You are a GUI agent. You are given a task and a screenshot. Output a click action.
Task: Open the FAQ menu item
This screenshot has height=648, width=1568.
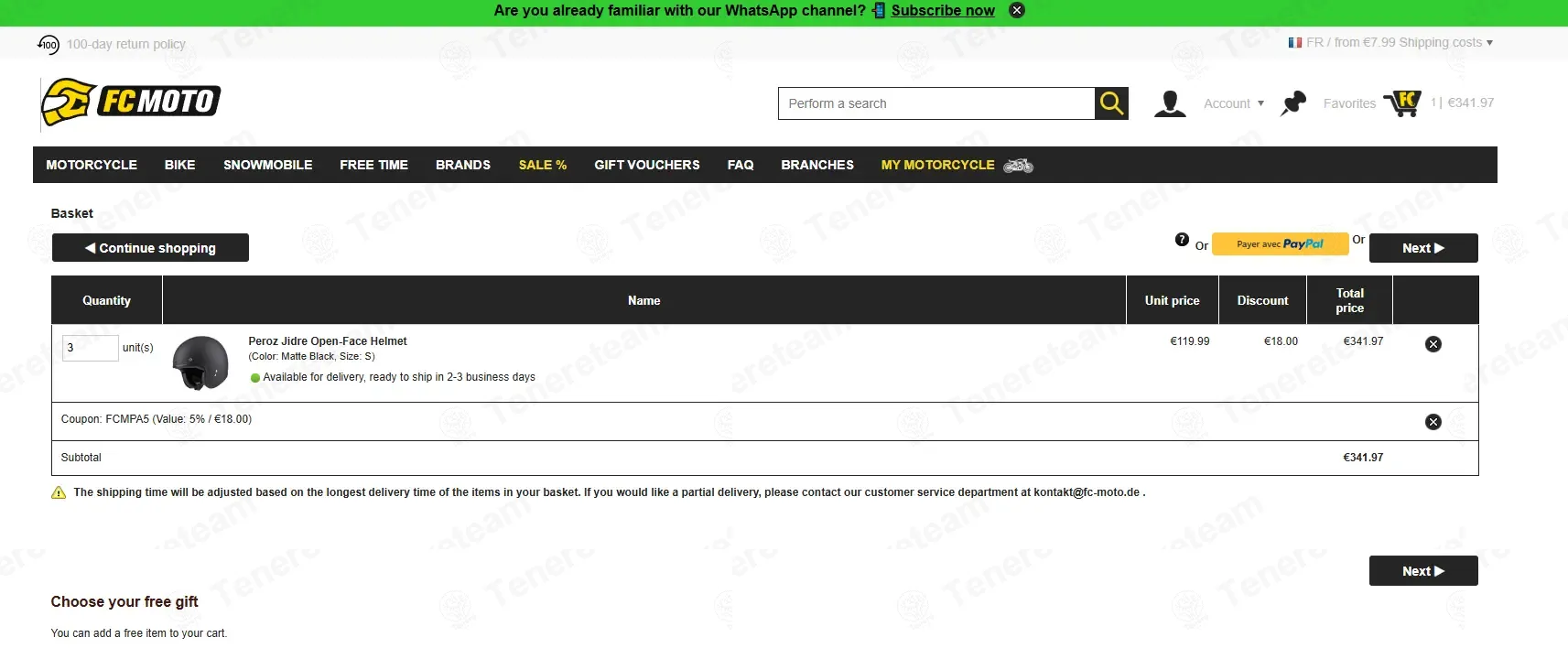pos(741,165)
